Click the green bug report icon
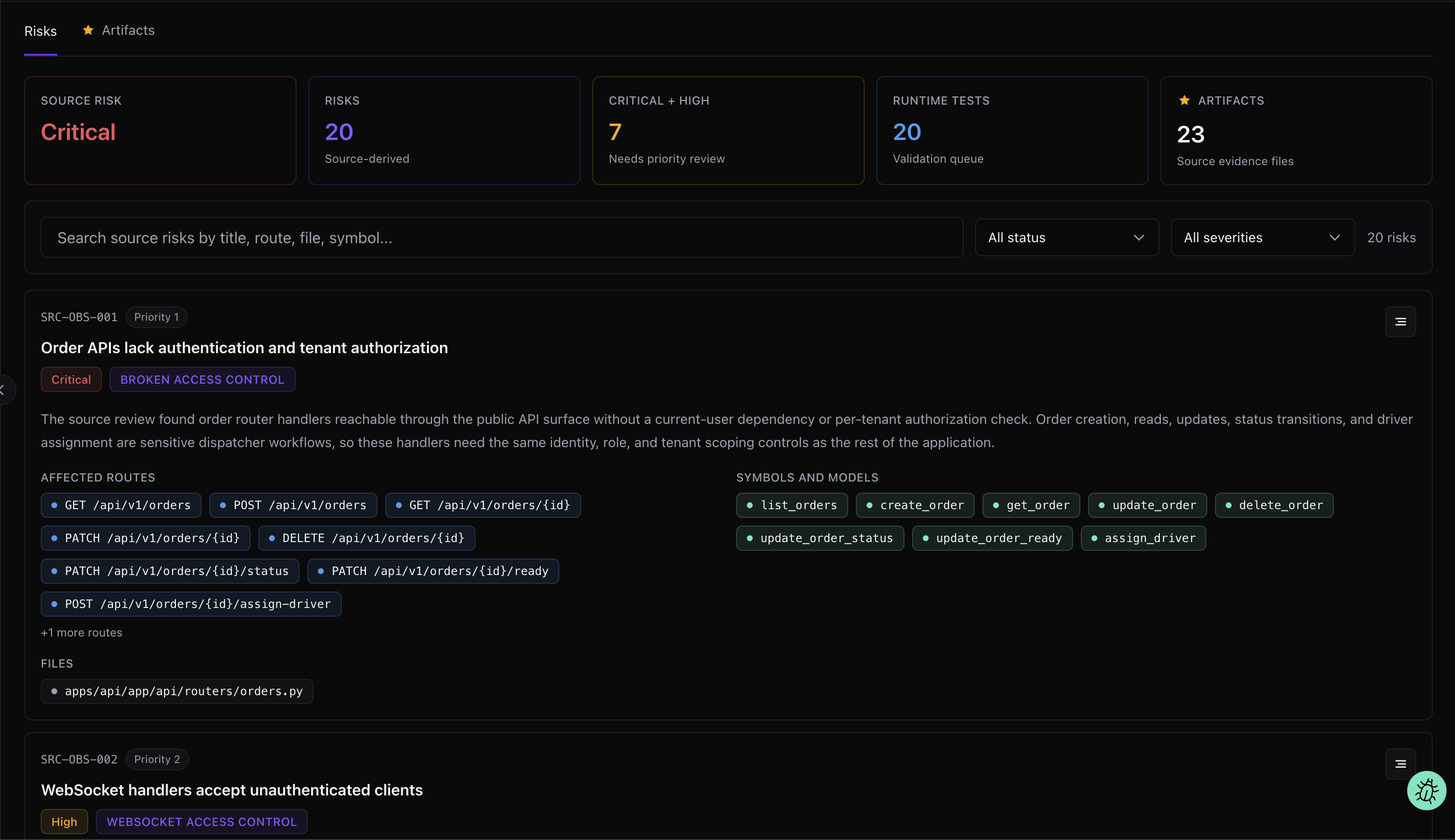This screenshot has width=1455, height=840. pos(1426,791)
